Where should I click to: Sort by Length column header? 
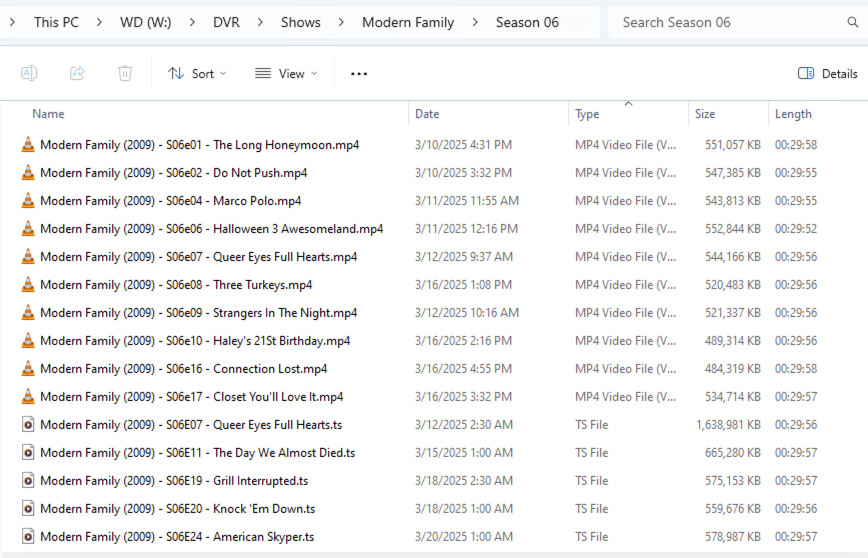click(x=793, y=113)
